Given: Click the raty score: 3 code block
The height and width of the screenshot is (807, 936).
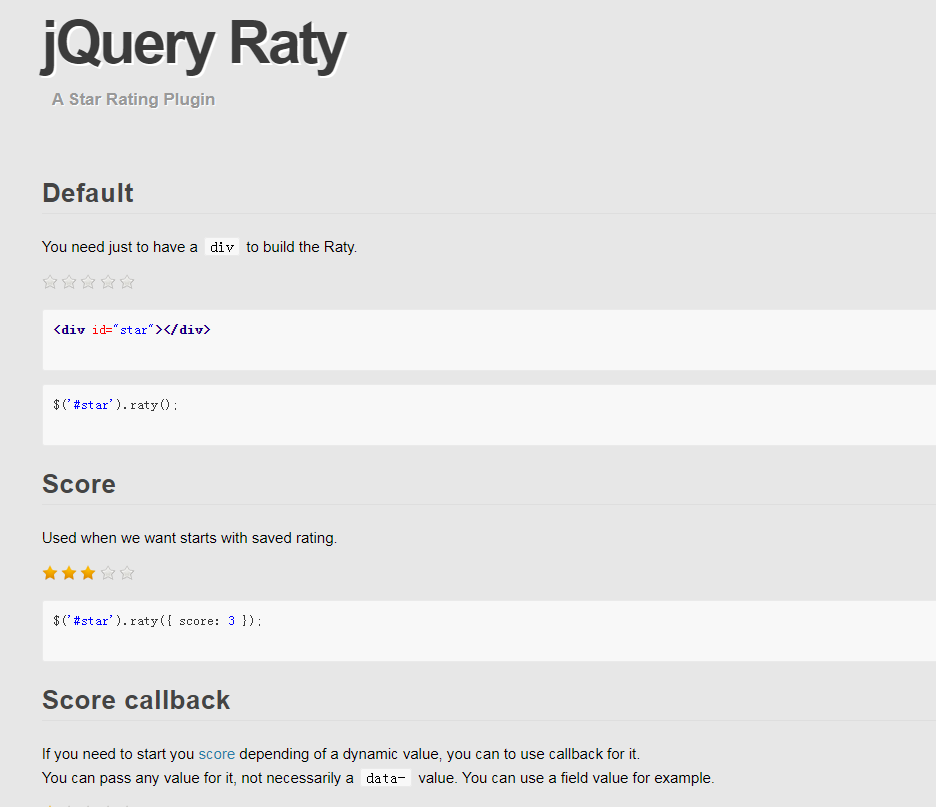Looking at the screenshot, I should coord(489,631).
